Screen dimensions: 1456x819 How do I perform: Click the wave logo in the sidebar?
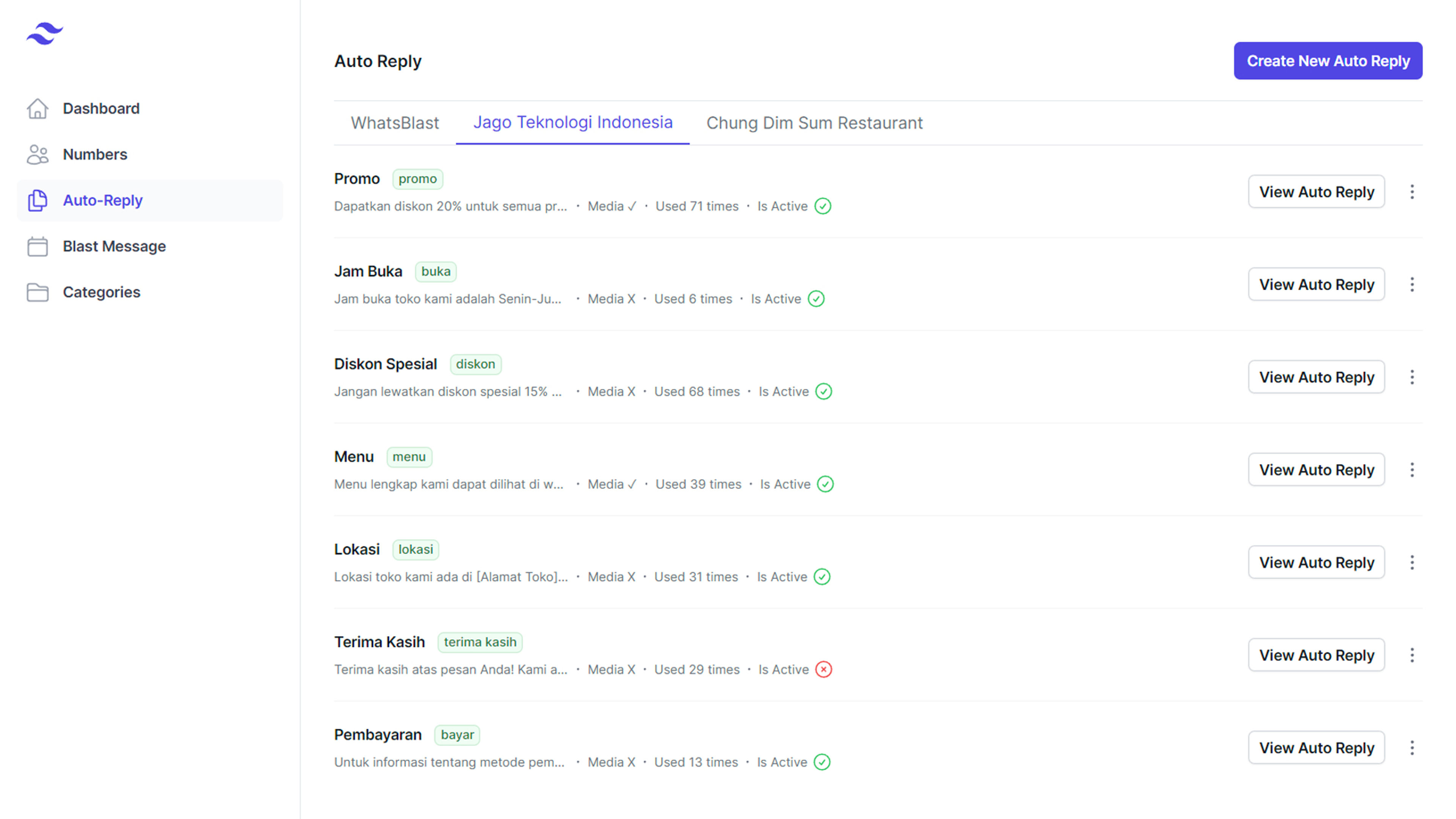pos(45,33)
